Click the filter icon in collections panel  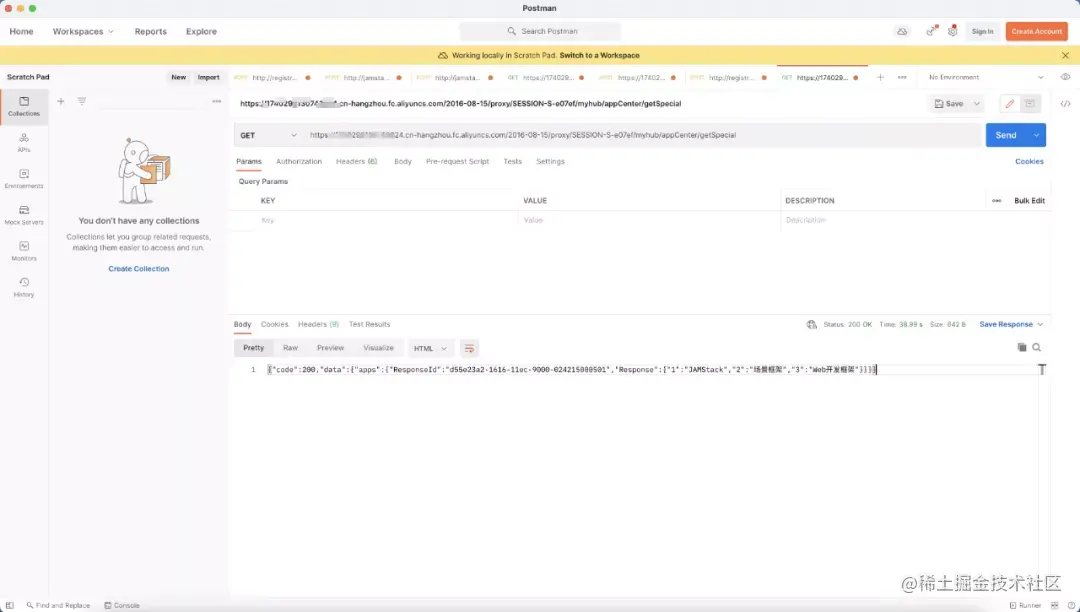coord(81,101)
